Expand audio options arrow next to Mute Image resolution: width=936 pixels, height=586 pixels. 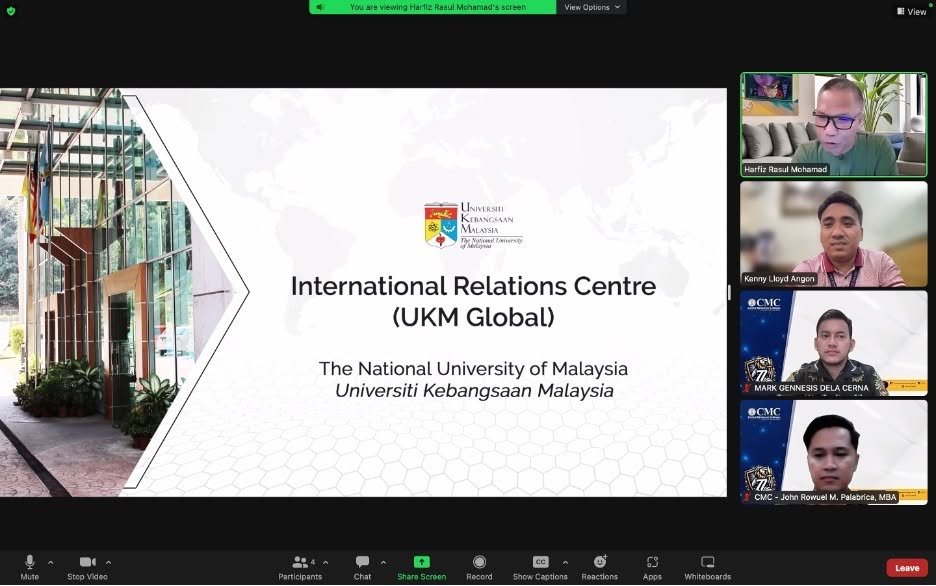(51, 562)
